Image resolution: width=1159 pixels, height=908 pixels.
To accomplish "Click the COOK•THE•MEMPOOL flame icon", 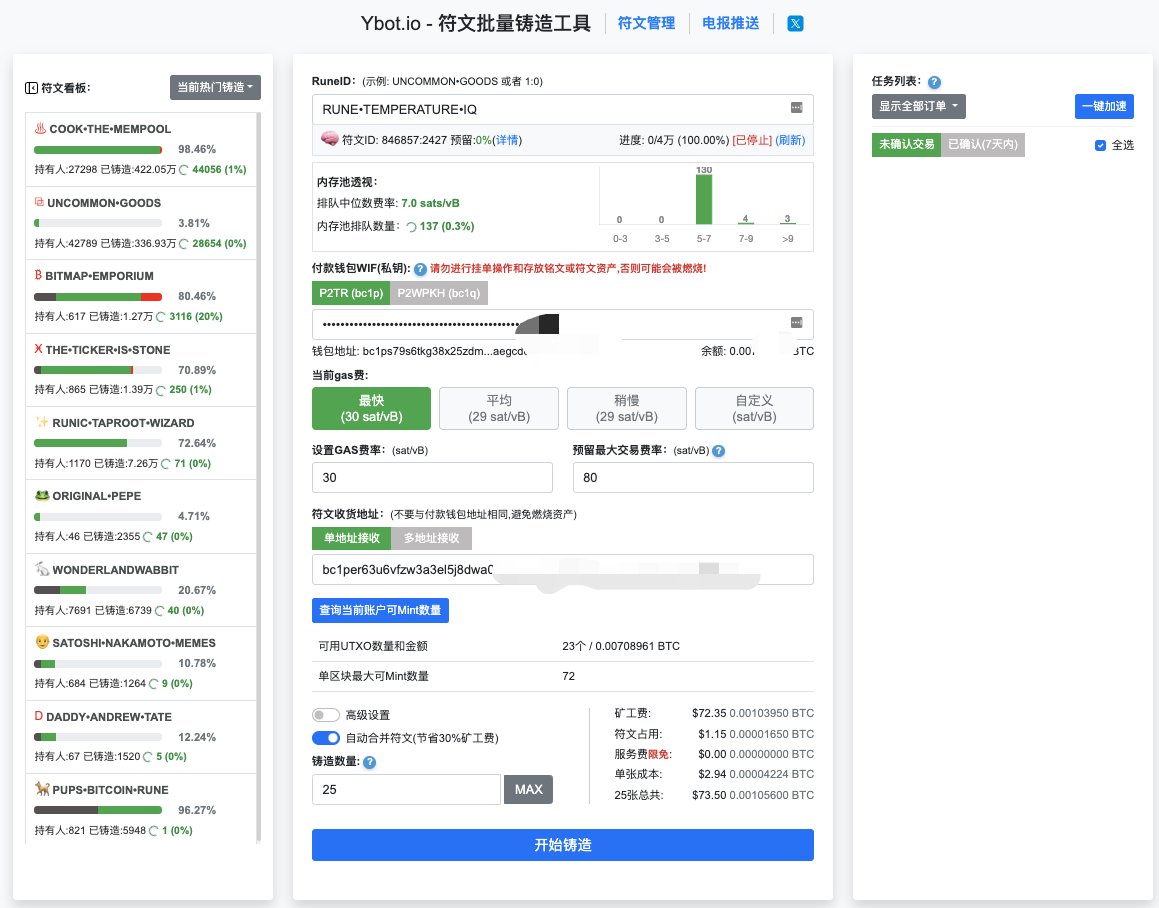I will [40, 128].
